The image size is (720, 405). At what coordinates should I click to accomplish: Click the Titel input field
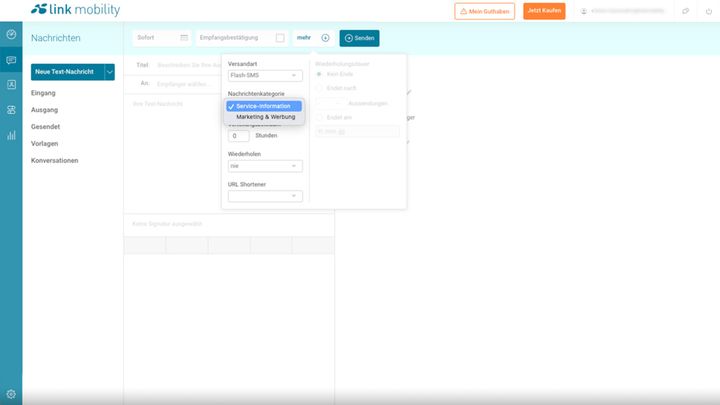(x=188, y=65)
